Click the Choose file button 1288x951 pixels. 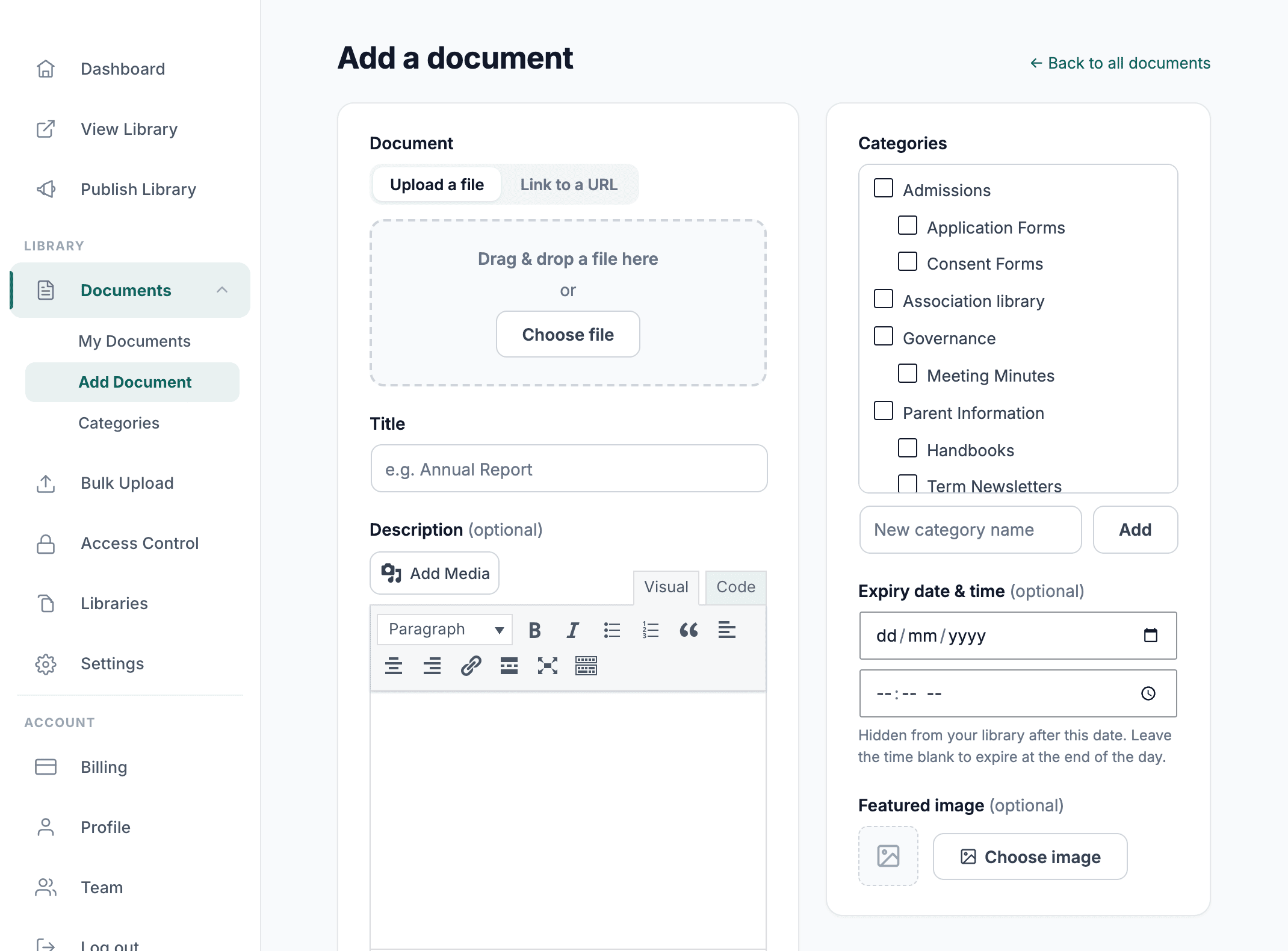click(568, 335)
